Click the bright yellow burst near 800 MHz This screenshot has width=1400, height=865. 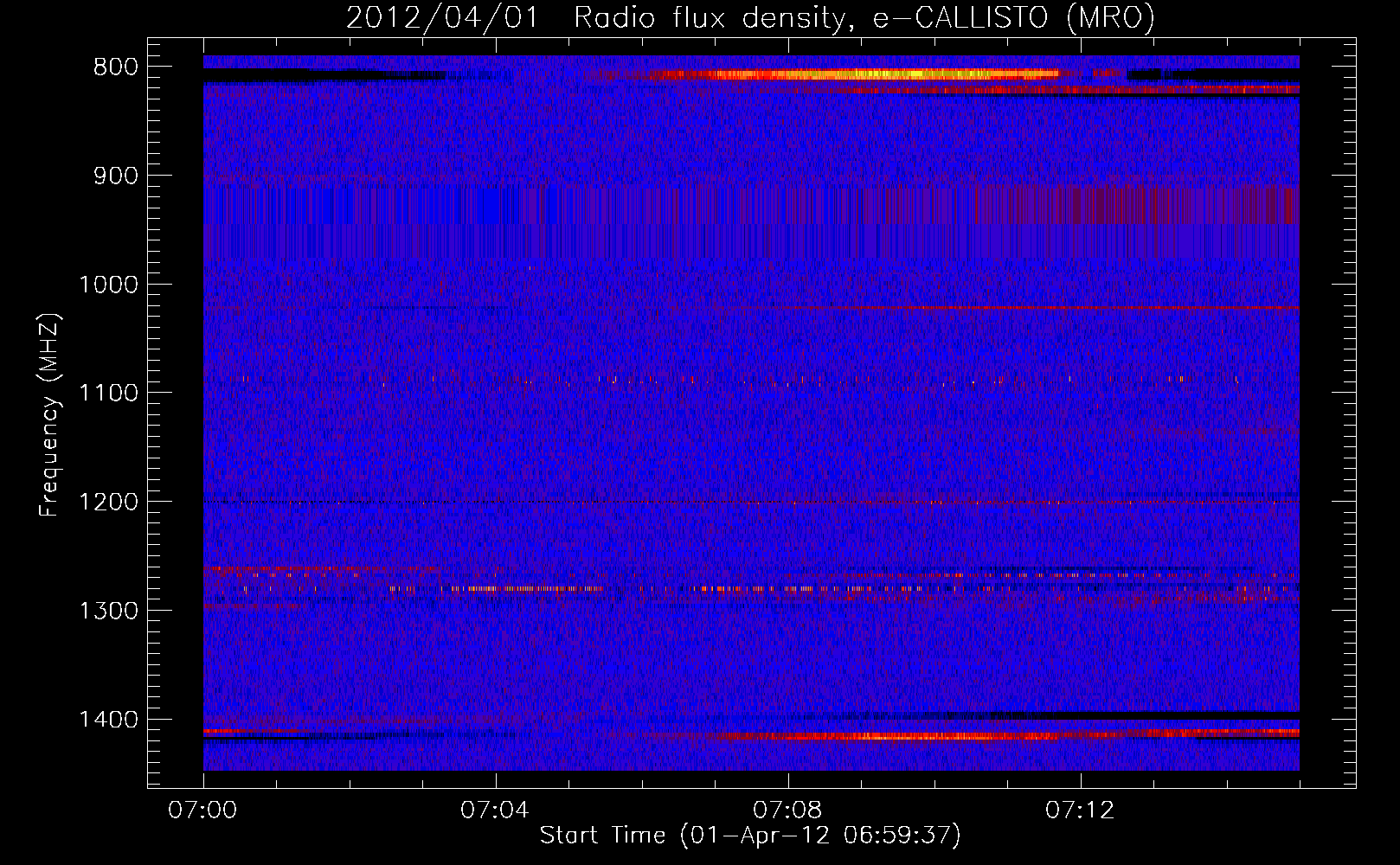coord(852,74)
